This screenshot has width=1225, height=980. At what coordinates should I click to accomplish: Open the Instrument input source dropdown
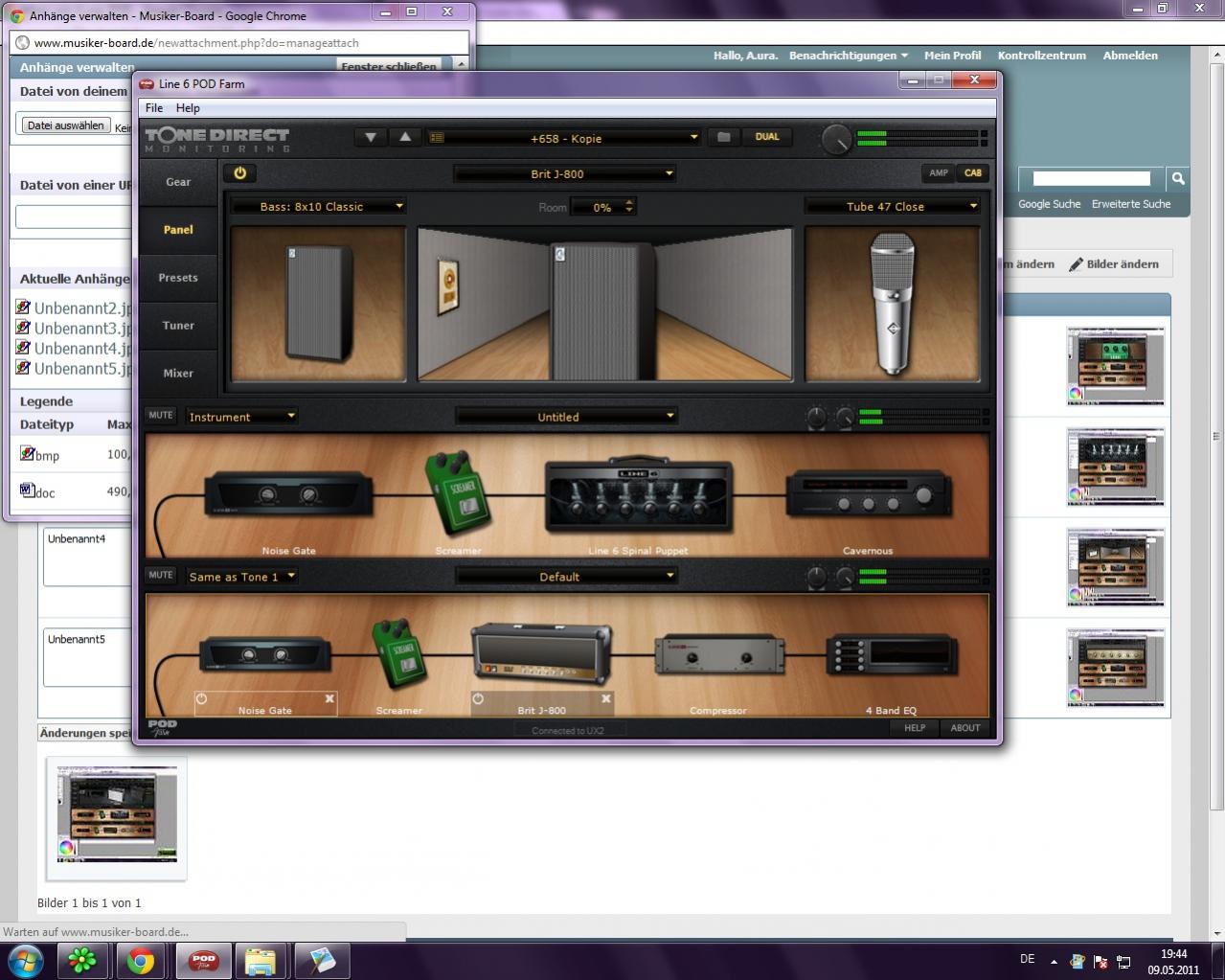241,417
